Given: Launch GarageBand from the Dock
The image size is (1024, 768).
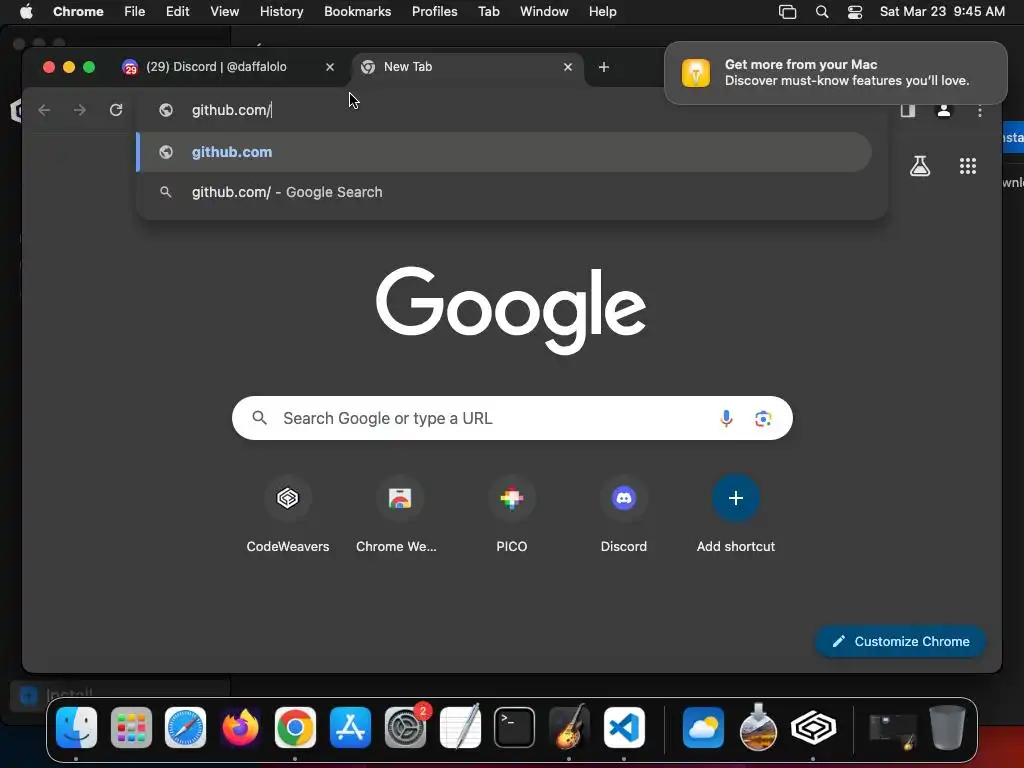Looking at the screenshot, I should coord(569,727).
